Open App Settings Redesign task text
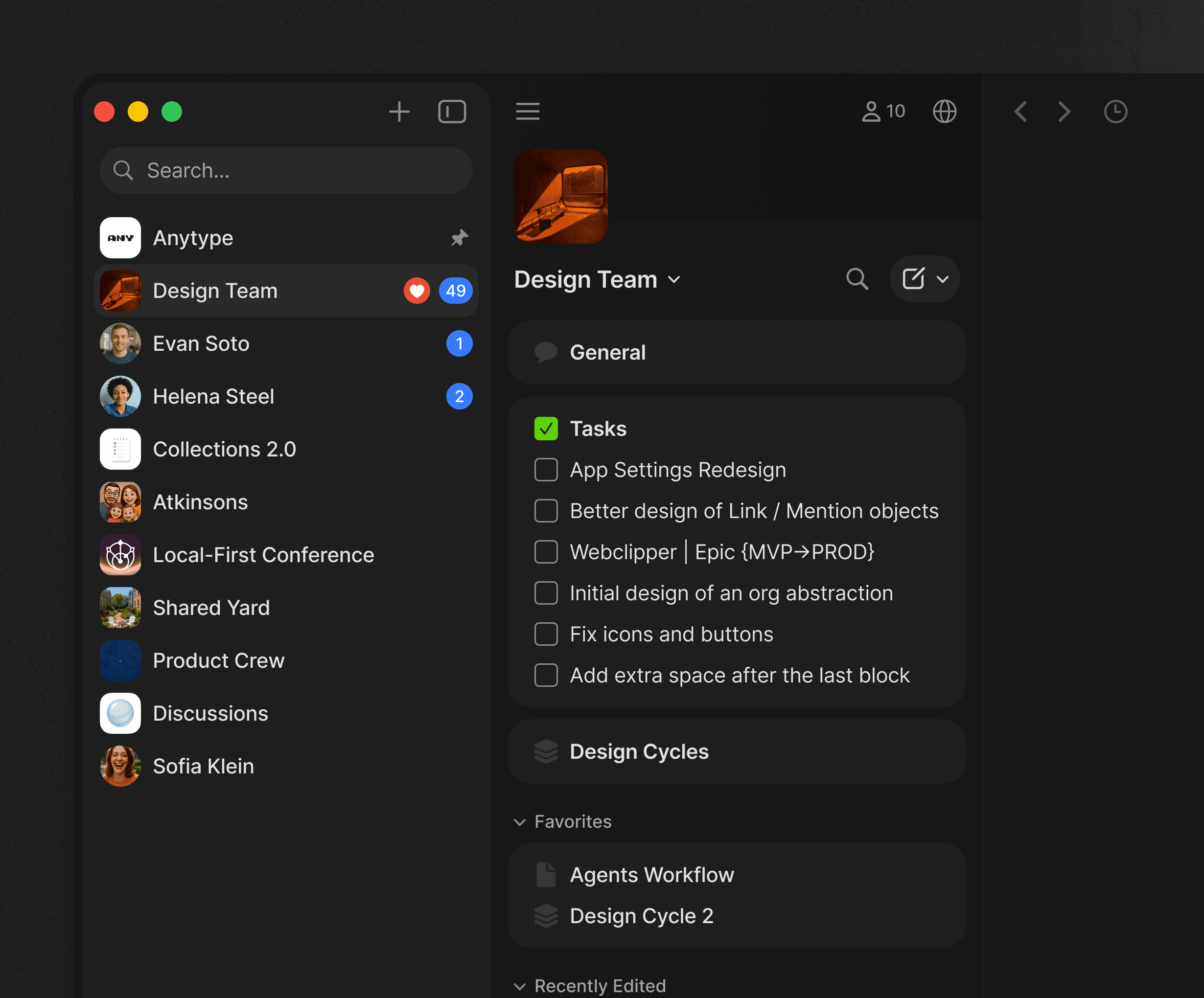Viewport: 1204px width, 998px height. pos(678,470)
